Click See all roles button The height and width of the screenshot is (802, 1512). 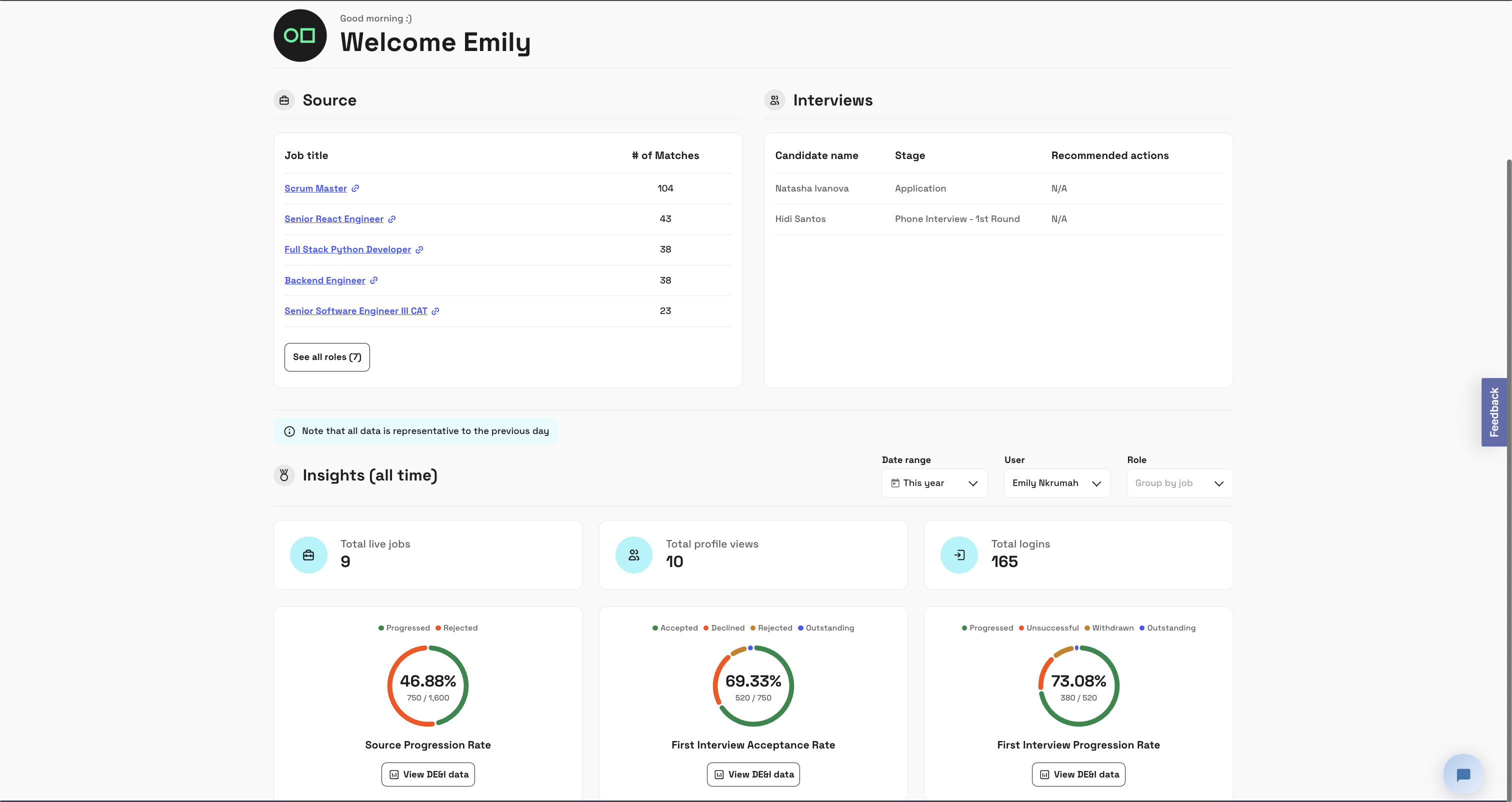[x=326, y=356]
